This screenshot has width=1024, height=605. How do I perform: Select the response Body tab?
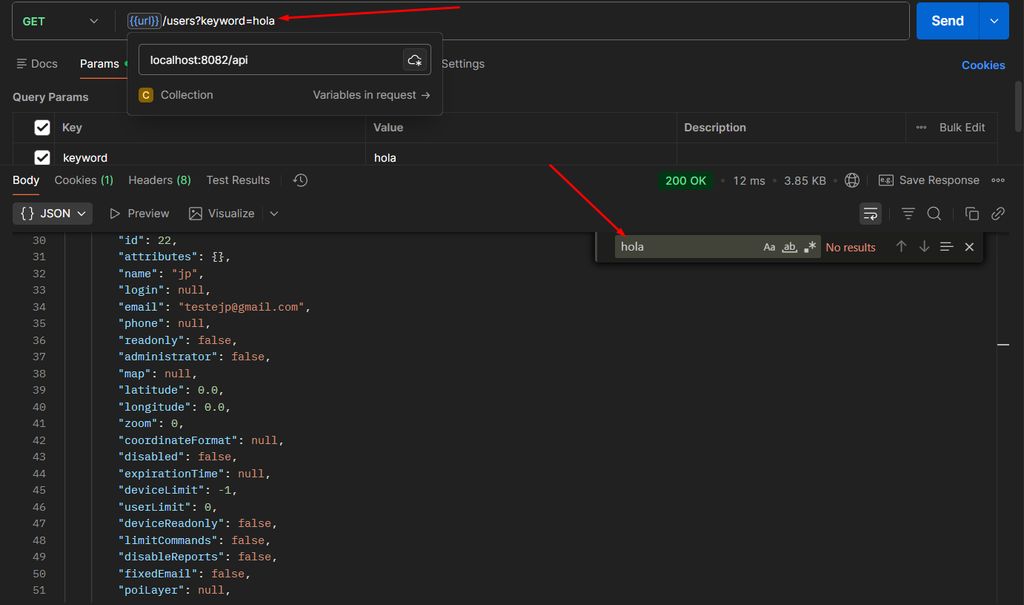pyautogui.click(x=26, y=180)
